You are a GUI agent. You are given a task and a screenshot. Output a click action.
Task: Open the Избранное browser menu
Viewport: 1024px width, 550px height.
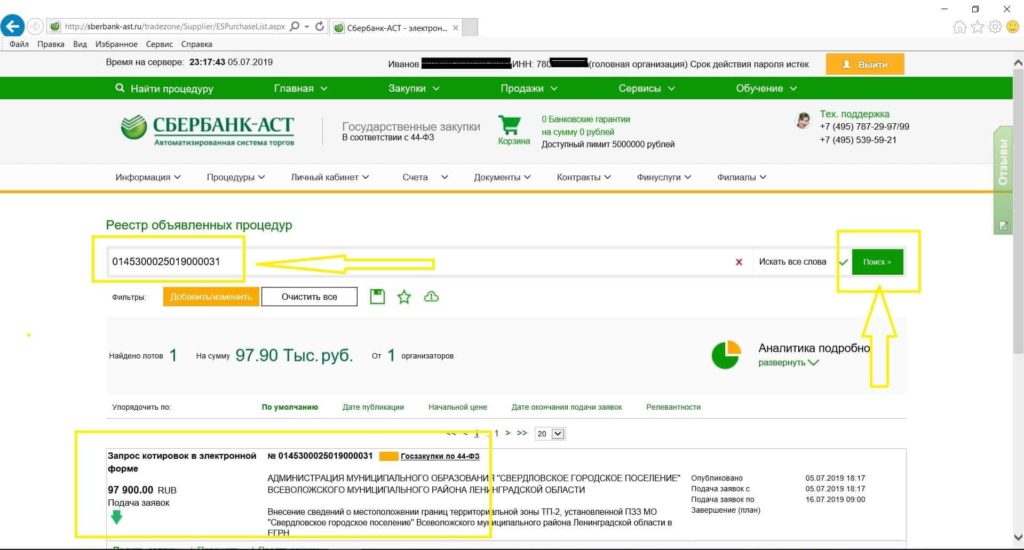tap(116, 44)
